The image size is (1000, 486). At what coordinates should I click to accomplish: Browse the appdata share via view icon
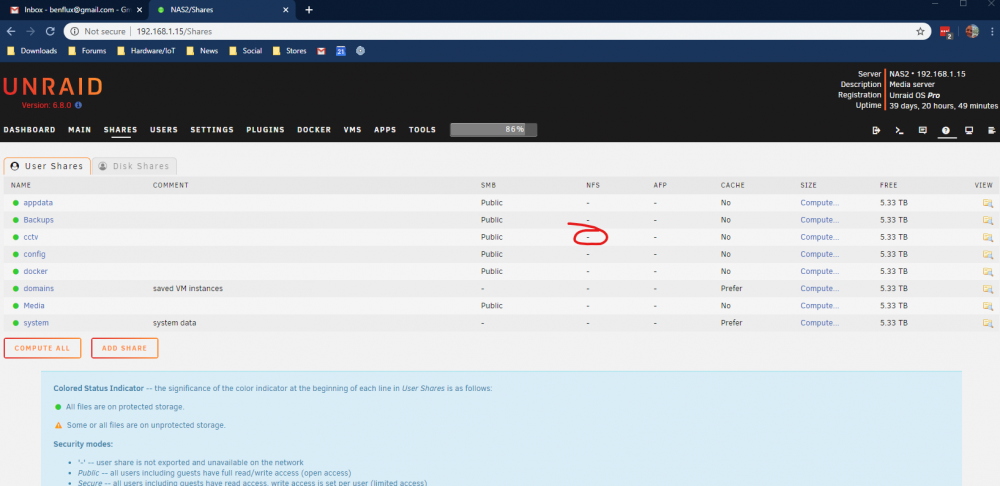point(987,203)
